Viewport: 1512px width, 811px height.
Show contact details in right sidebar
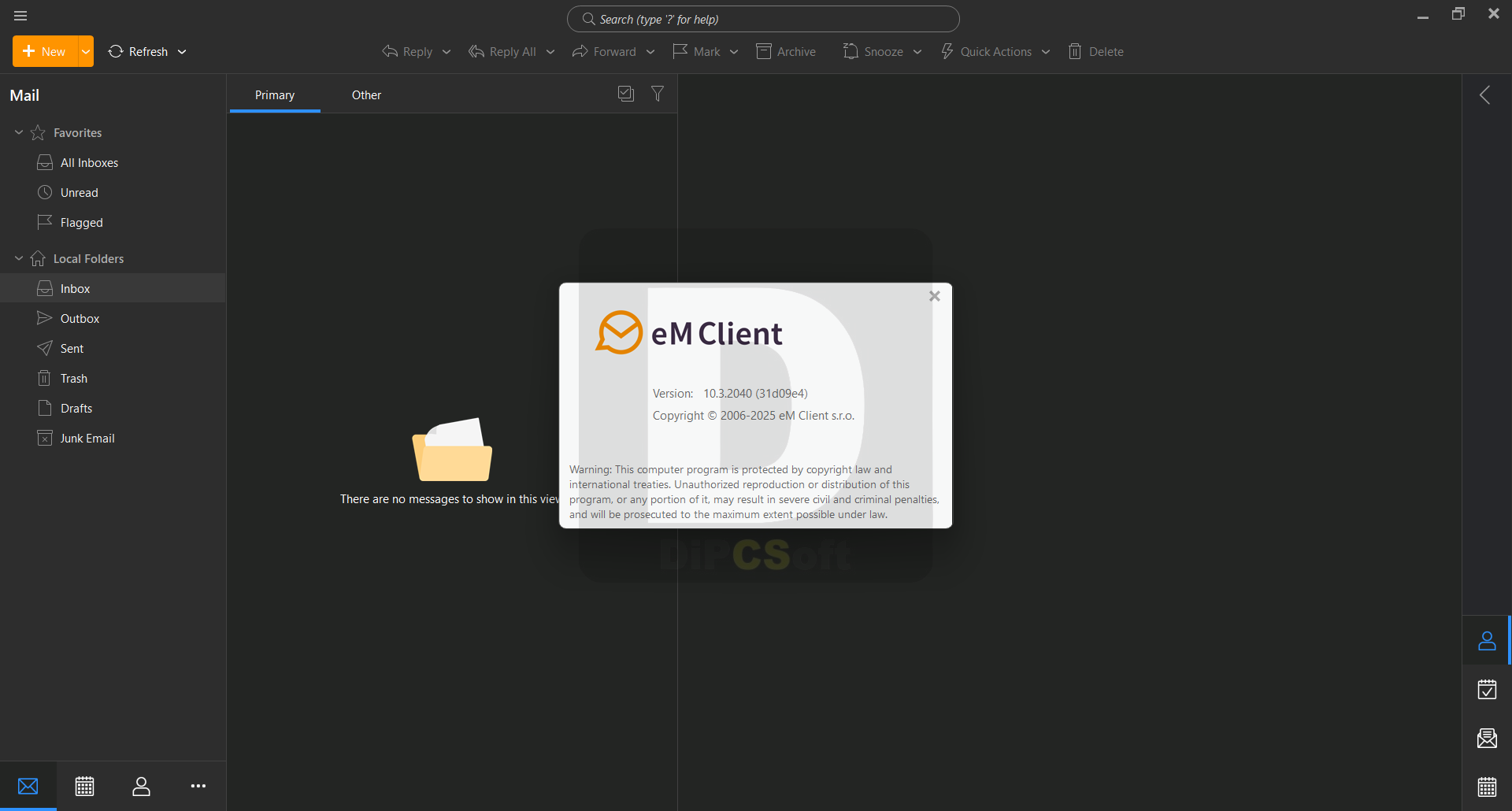1487,641
